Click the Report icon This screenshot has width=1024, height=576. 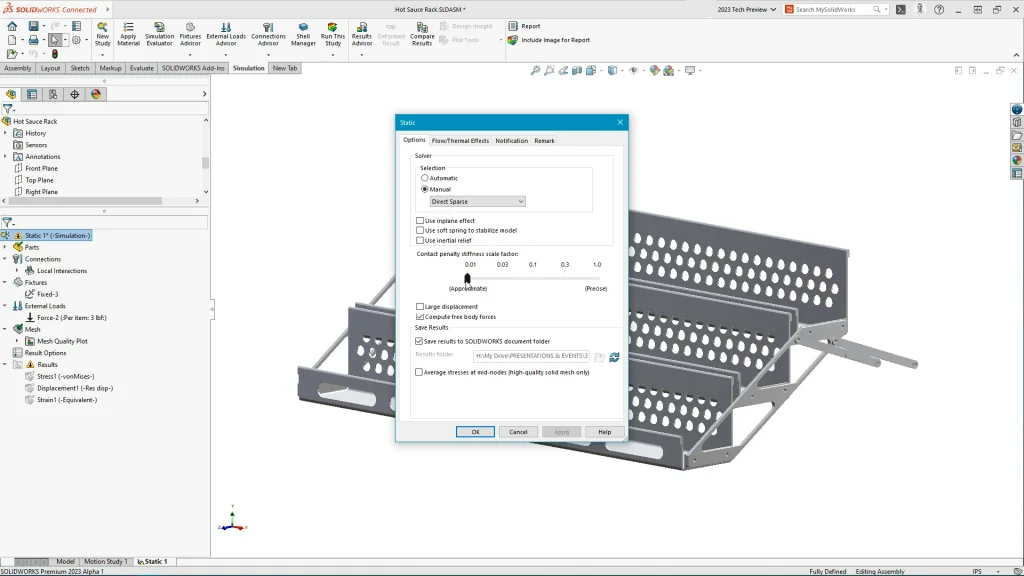pos(513,26)
